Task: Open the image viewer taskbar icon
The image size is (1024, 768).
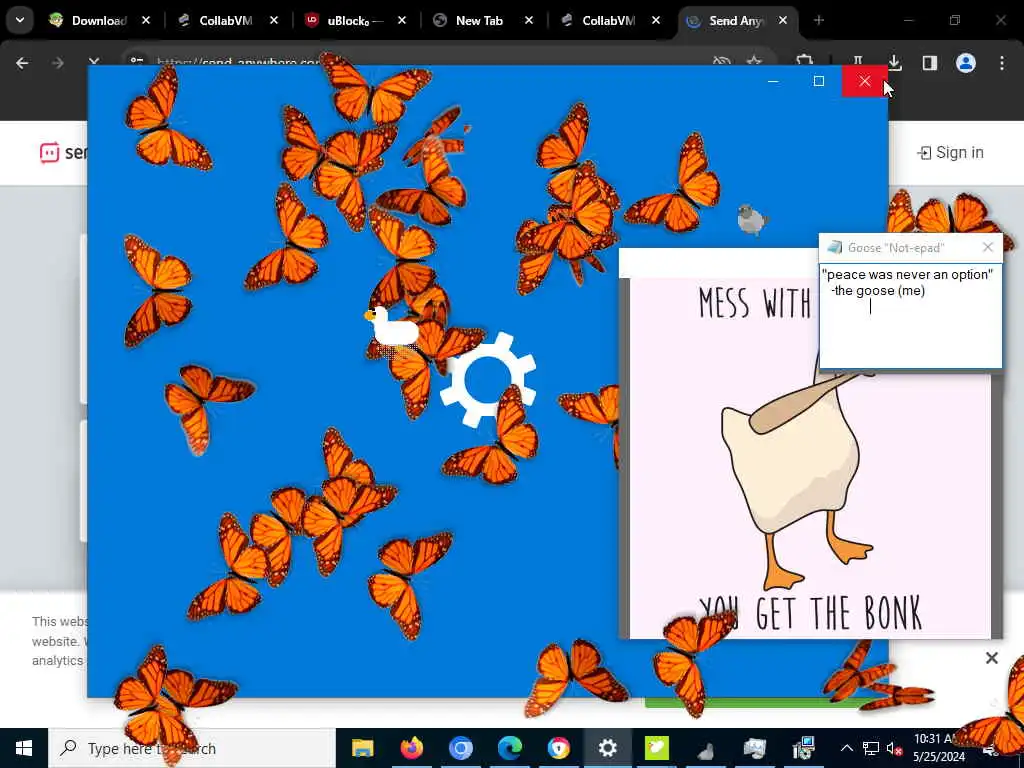Action: (754, 748)
